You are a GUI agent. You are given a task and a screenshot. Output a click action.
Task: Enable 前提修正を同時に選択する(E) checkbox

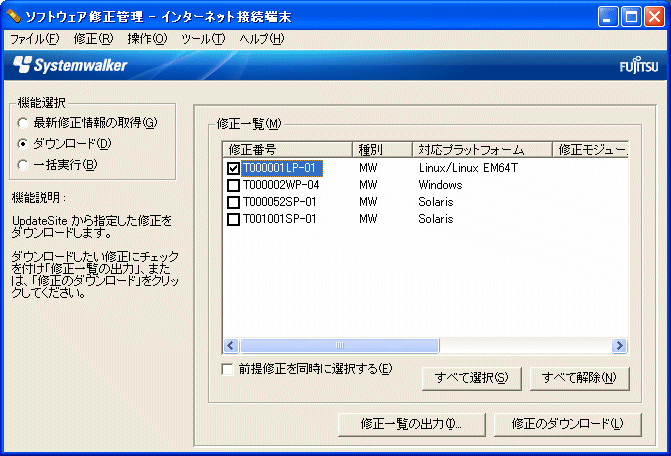click(227, 369)
